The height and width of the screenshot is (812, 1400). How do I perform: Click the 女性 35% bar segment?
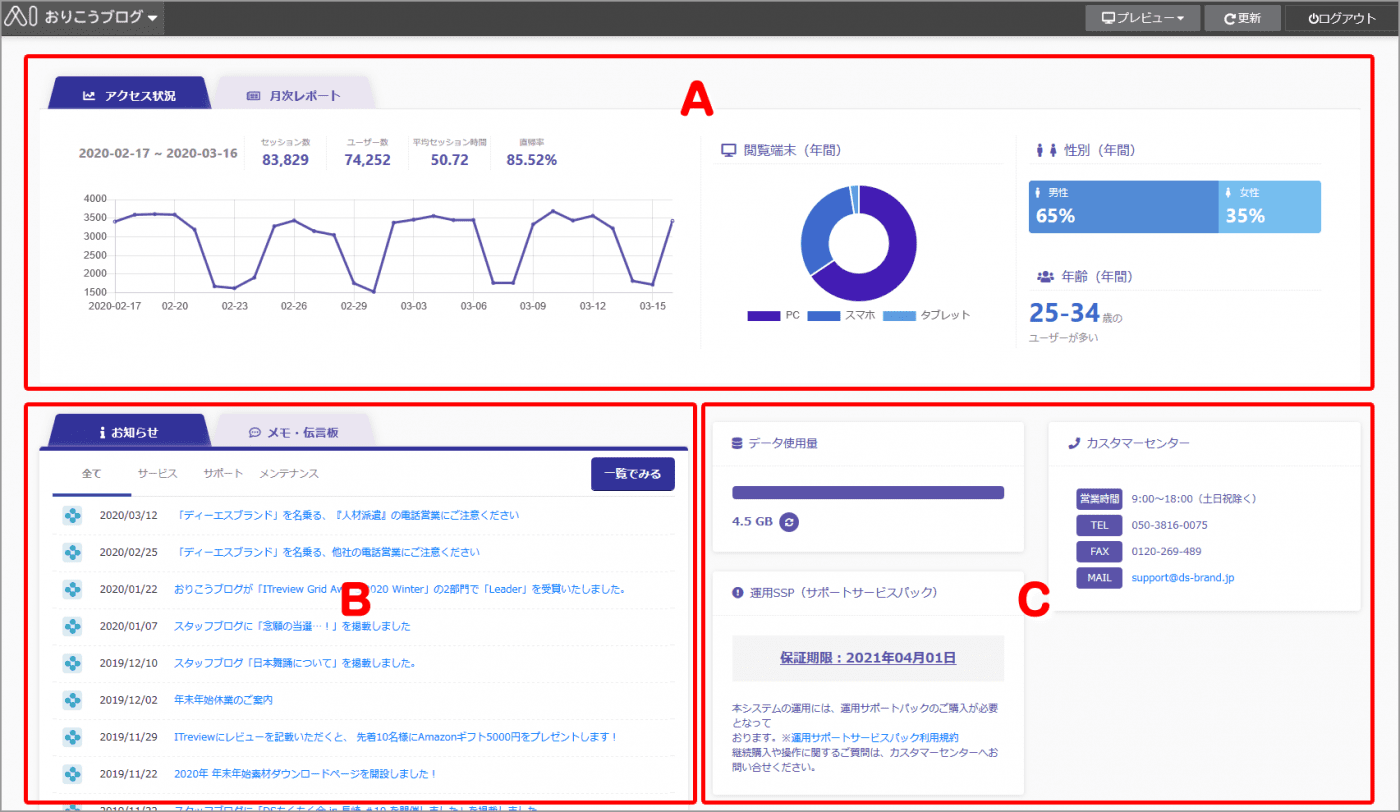click(x=1270, y=207)
